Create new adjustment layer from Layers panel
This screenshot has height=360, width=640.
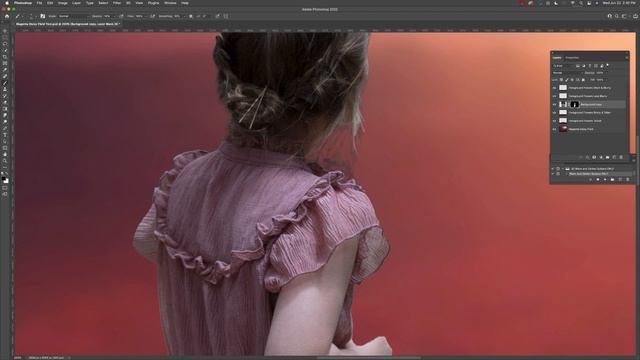click(x=601, y=158)
